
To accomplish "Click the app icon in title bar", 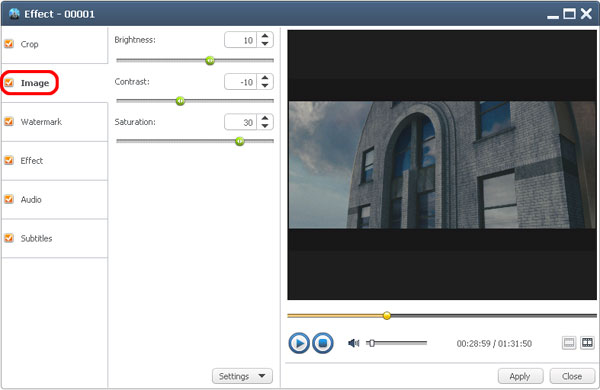I will pos(15,14).
